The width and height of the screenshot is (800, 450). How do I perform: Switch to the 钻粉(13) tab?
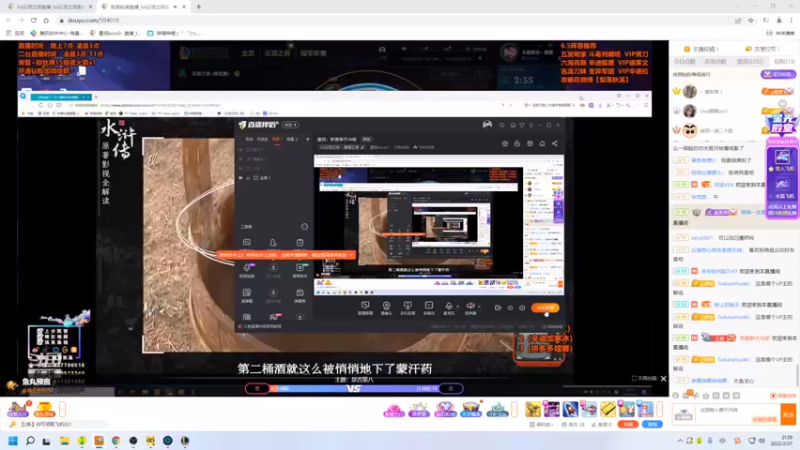[x=784, y=61]
